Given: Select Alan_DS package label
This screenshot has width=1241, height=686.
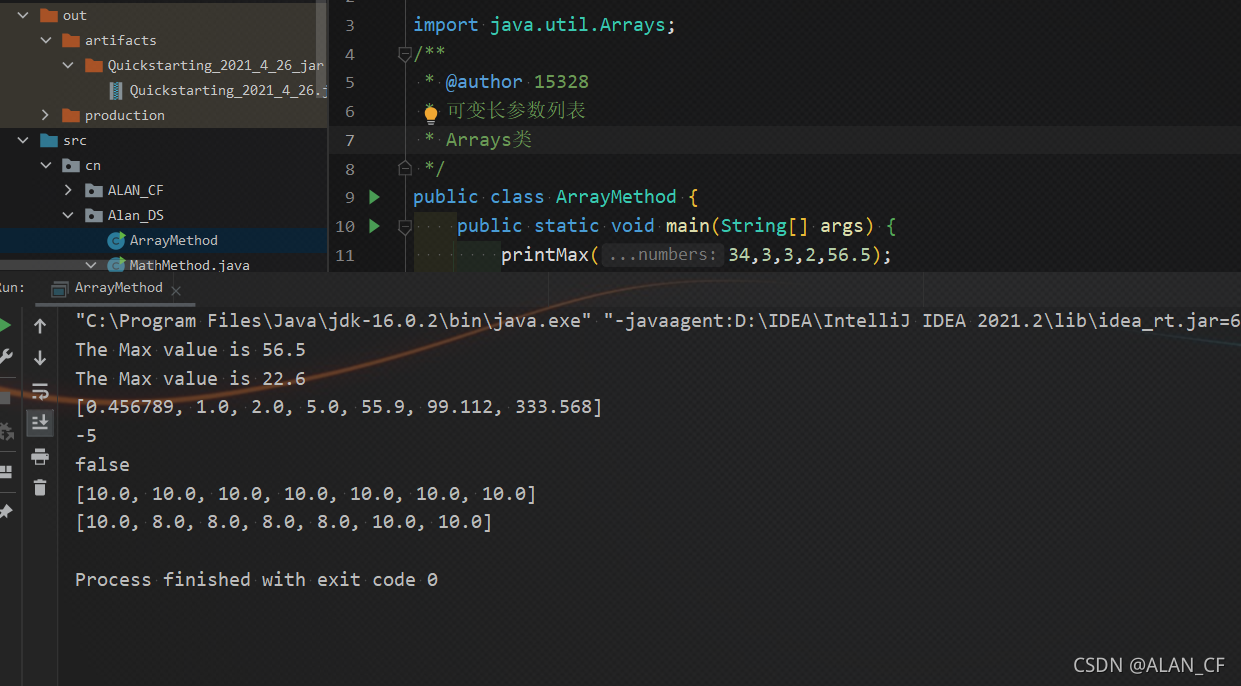Looking at the screenshot, I should (x=136, y=215).
